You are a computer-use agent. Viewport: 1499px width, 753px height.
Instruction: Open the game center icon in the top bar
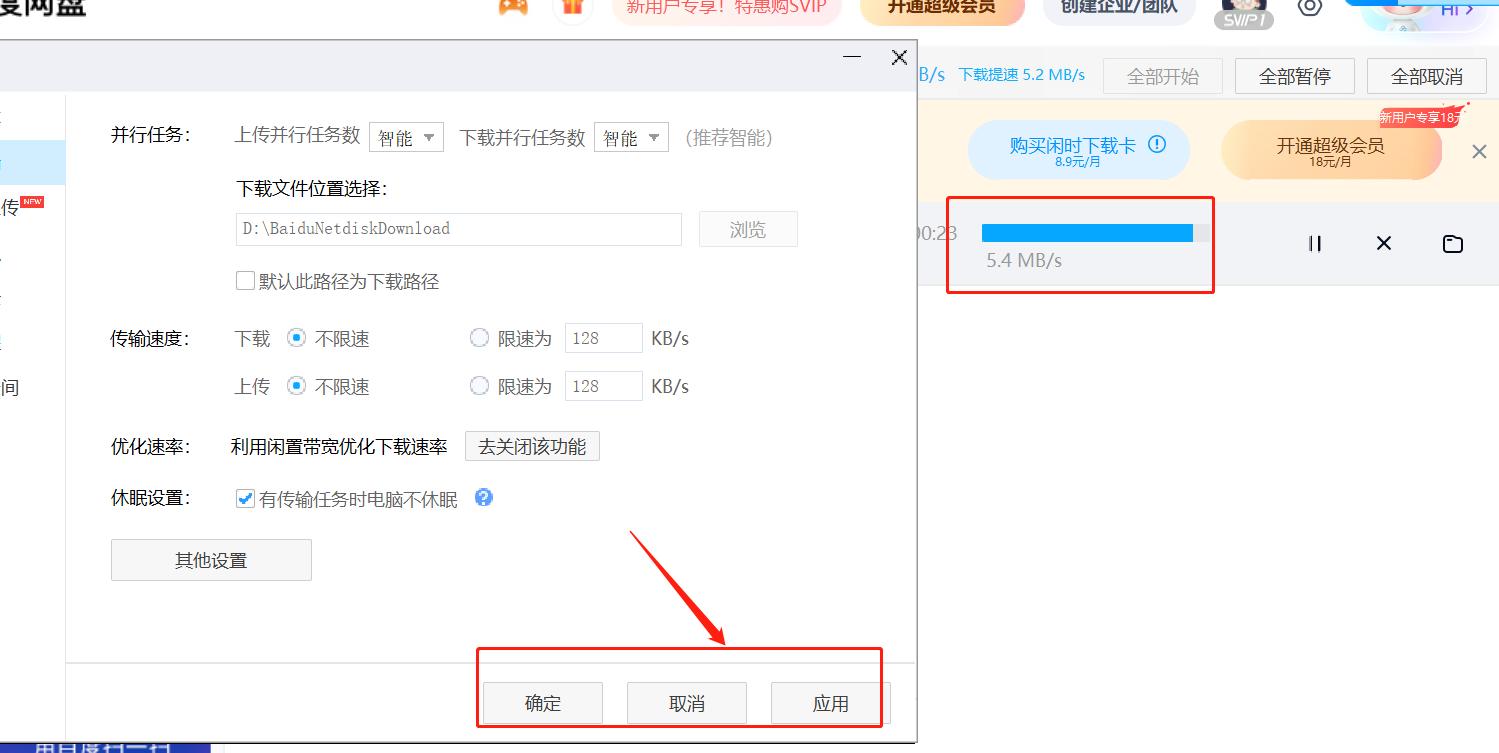(513, 7)
